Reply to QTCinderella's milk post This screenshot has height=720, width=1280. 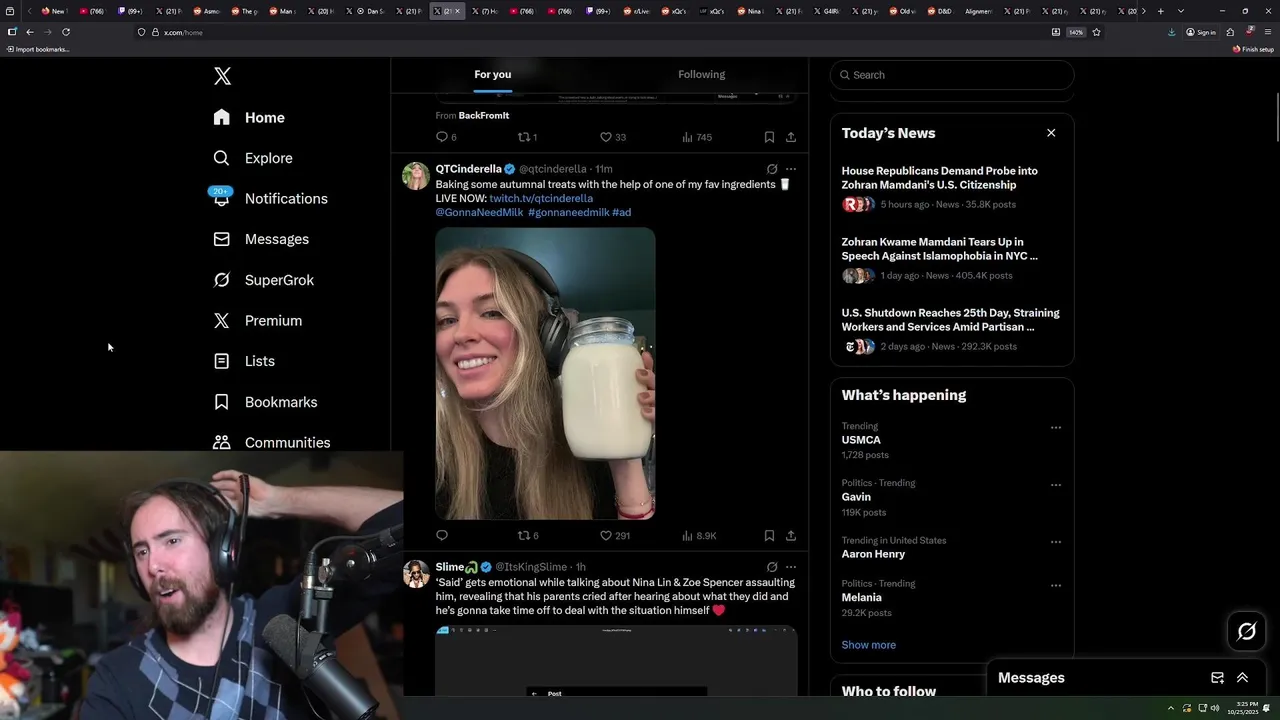442,536
